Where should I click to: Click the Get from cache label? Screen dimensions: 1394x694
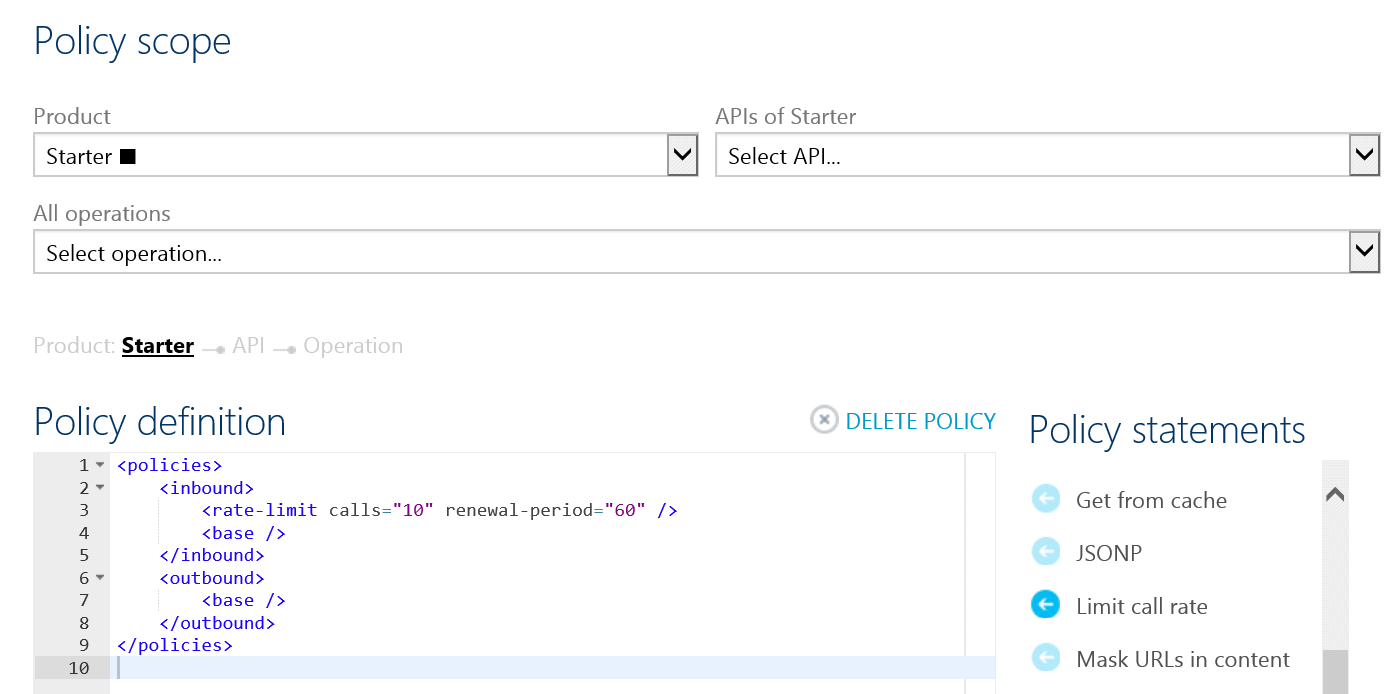(x=1151, y=500)
